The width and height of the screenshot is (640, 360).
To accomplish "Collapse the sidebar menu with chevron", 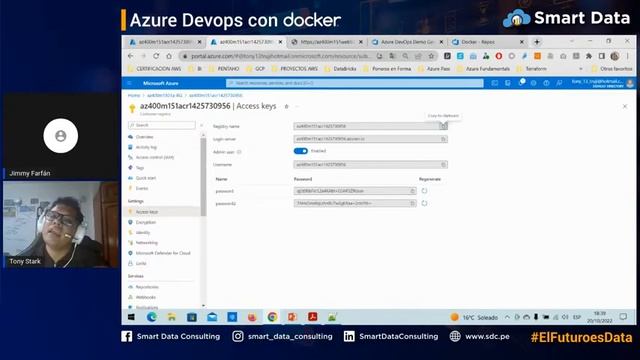I will (202, 125).
